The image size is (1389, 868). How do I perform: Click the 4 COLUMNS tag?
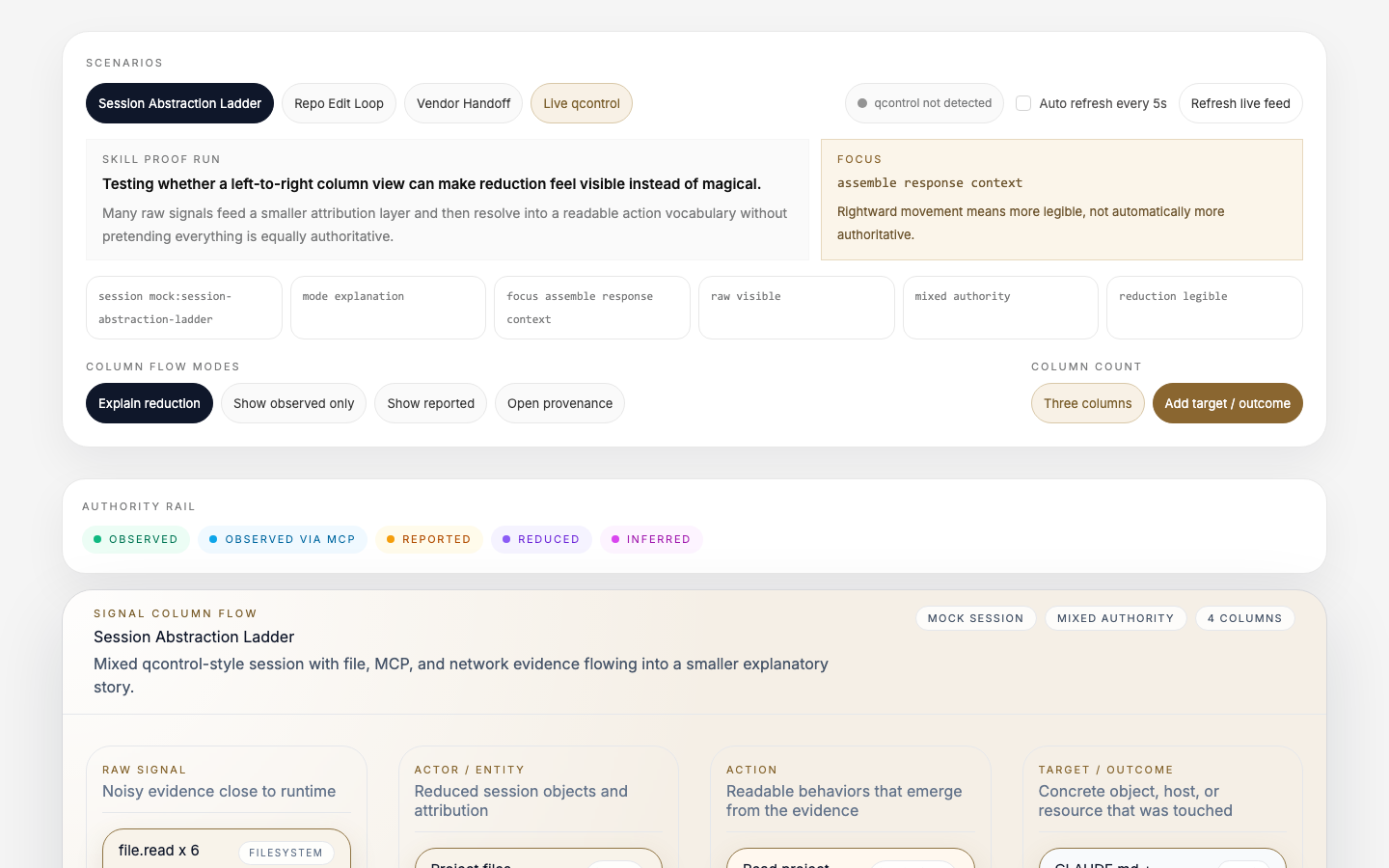click(x=1244, y=618)
